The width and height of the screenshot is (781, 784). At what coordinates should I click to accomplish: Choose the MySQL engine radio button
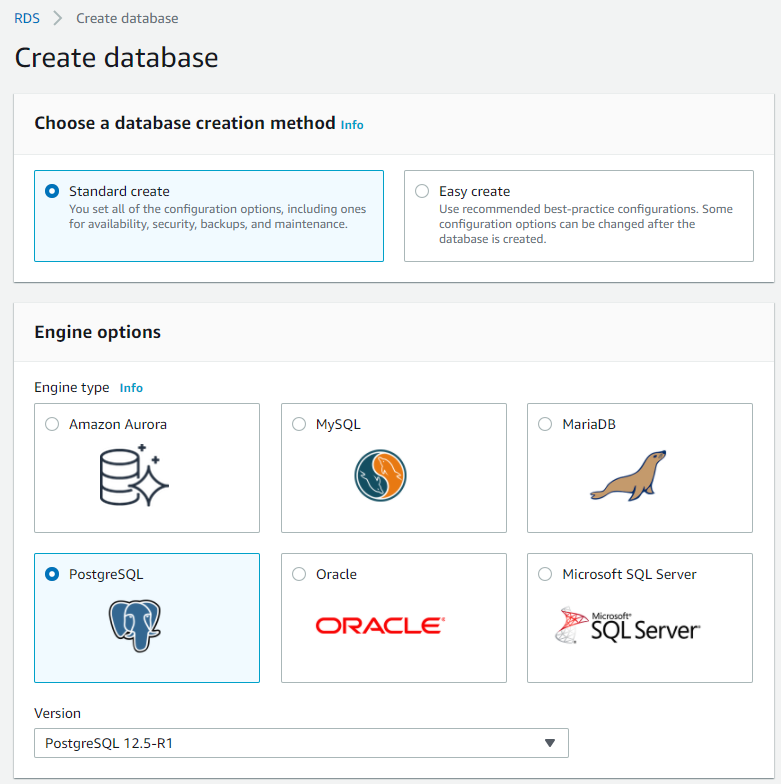299,424
